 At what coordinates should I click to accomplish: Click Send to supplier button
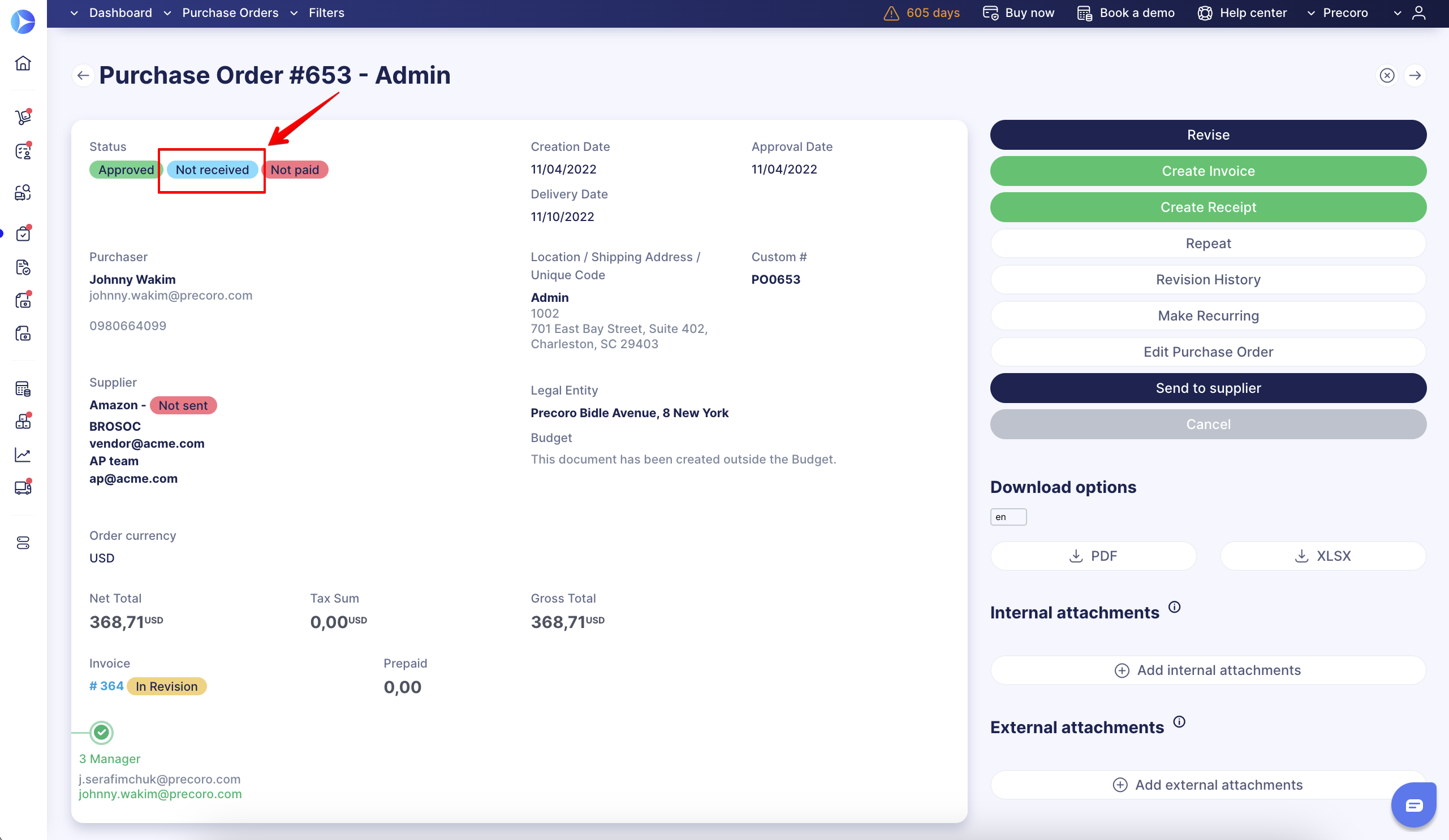point(1207,388)
